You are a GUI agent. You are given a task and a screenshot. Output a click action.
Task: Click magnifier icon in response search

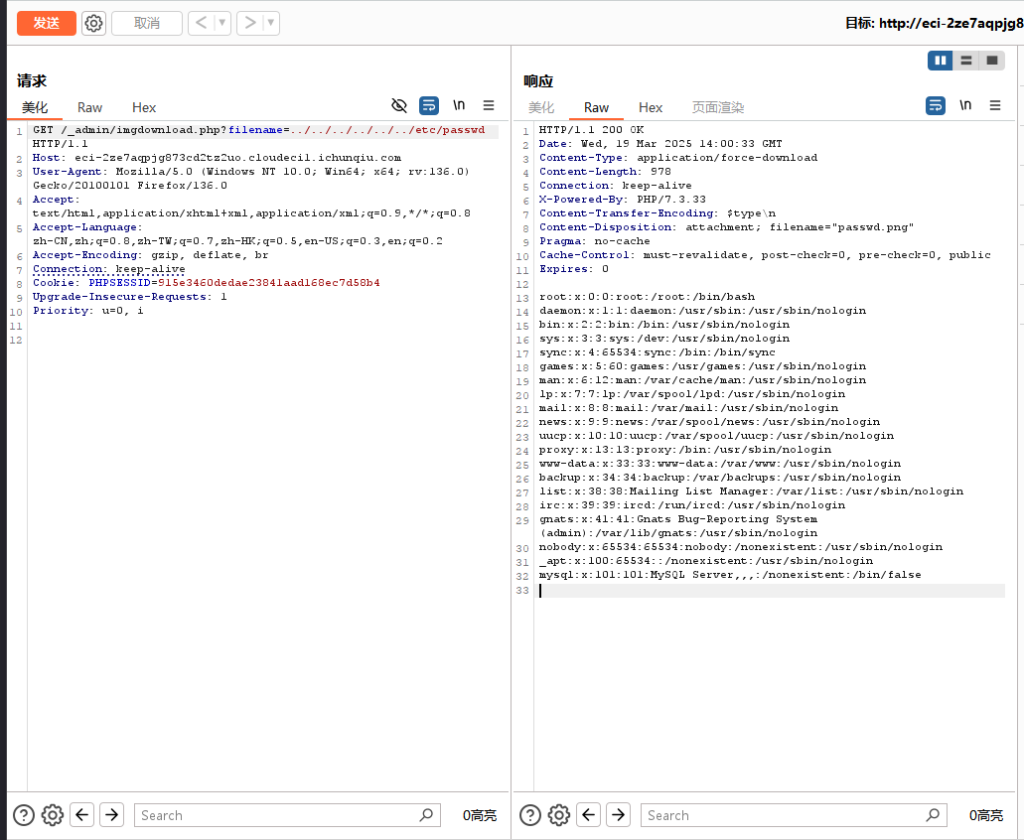[933, 815]
